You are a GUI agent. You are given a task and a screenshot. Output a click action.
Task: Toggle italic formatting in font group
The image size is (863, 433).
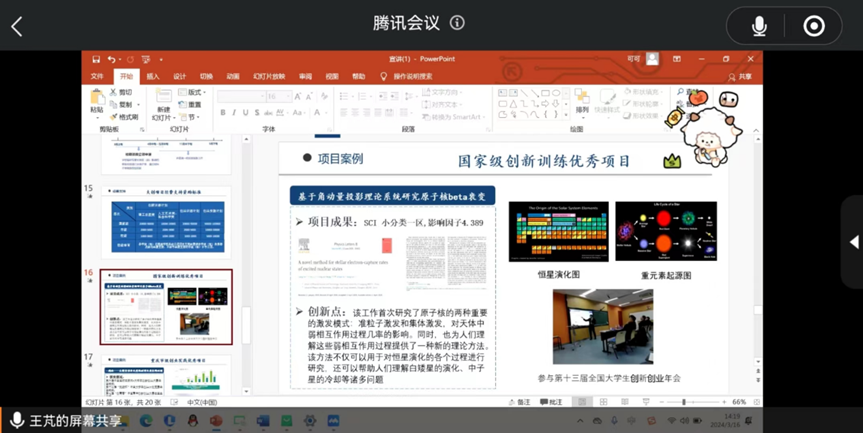(234, 113)
